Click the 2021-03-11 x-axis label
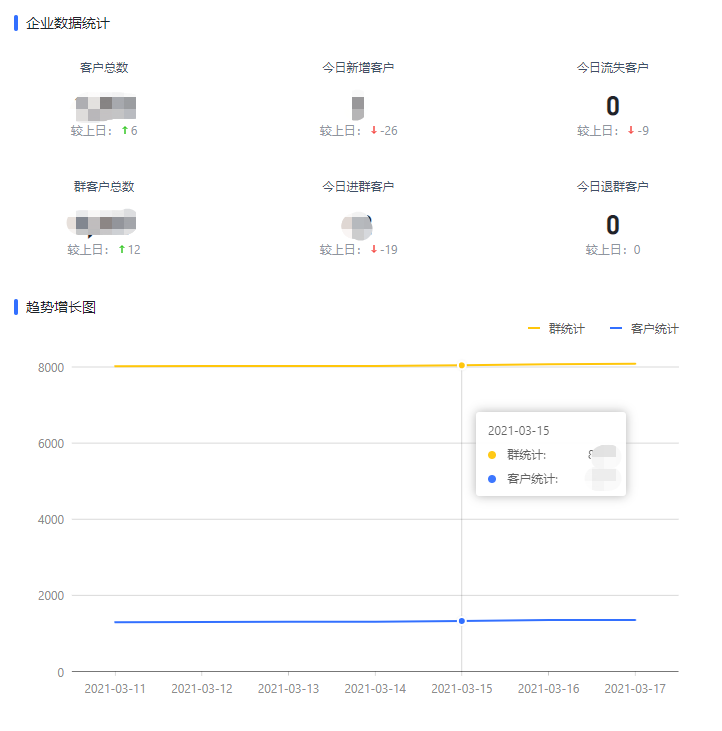Screen dimensions: 722x731 click(115, 689)
